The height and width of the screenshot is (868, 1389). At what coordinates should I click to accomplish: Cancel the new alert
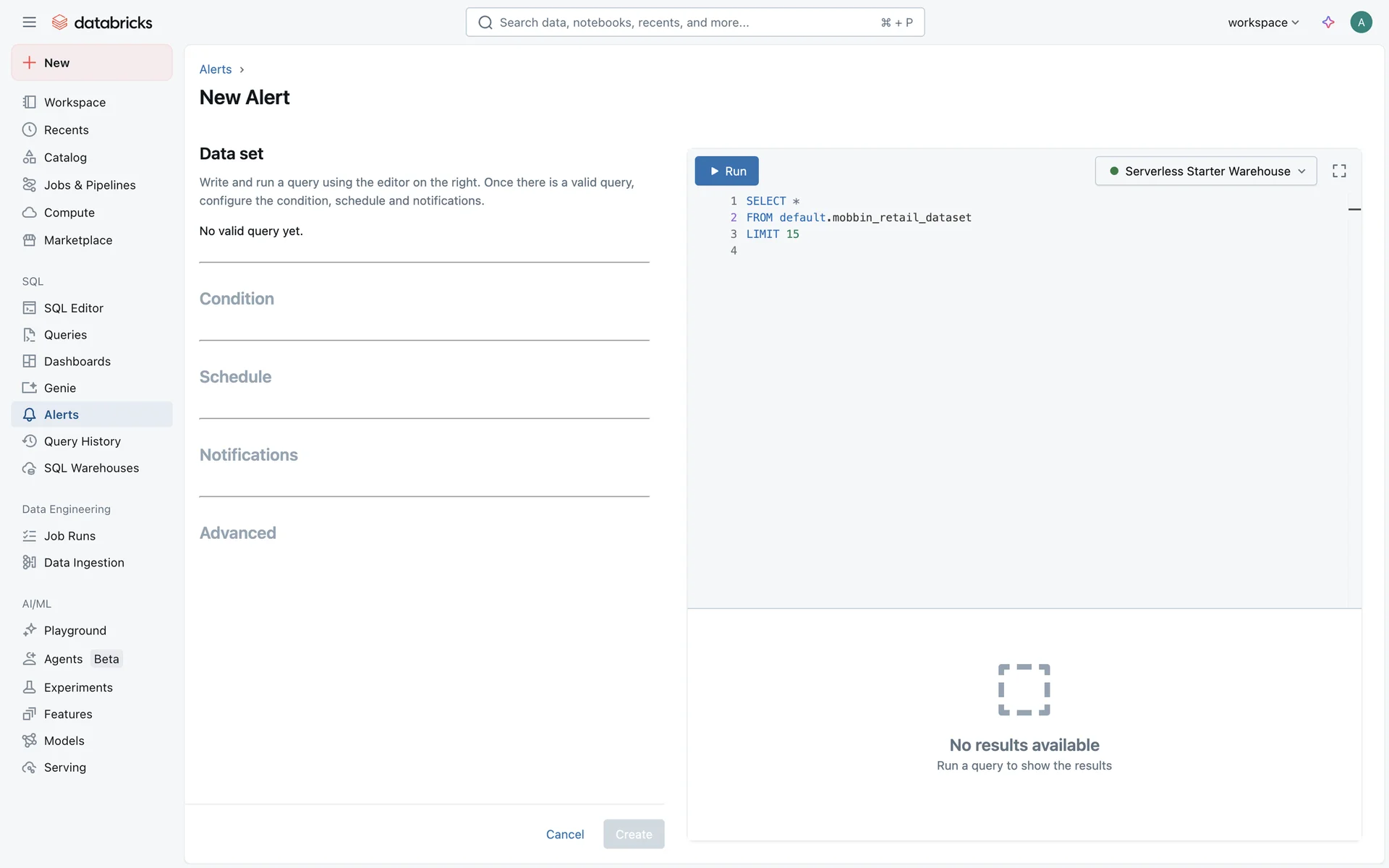[564, 835]
